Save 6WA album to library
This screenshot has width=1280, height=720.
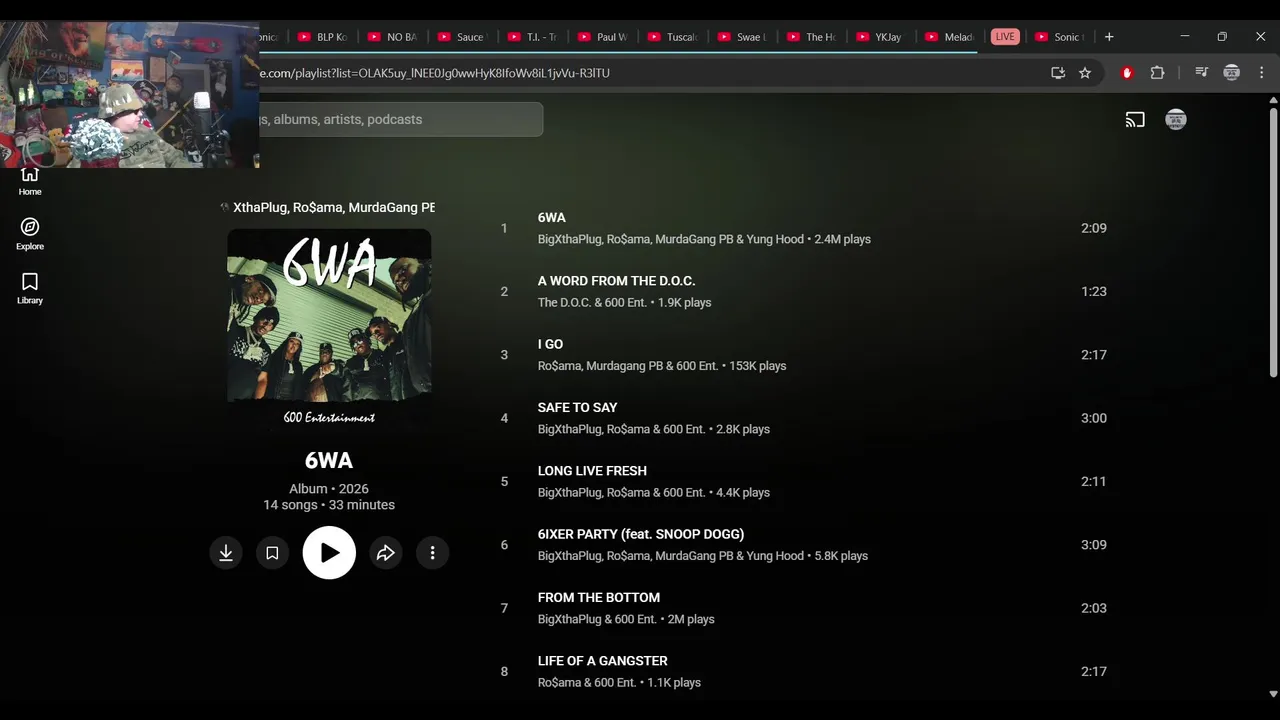[272, 553]
